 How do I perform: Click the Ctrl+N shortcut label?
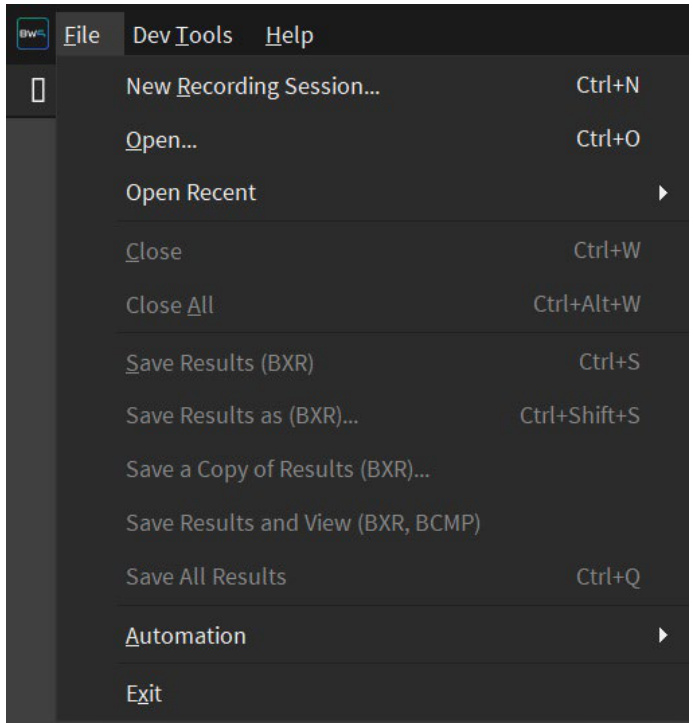608,85
